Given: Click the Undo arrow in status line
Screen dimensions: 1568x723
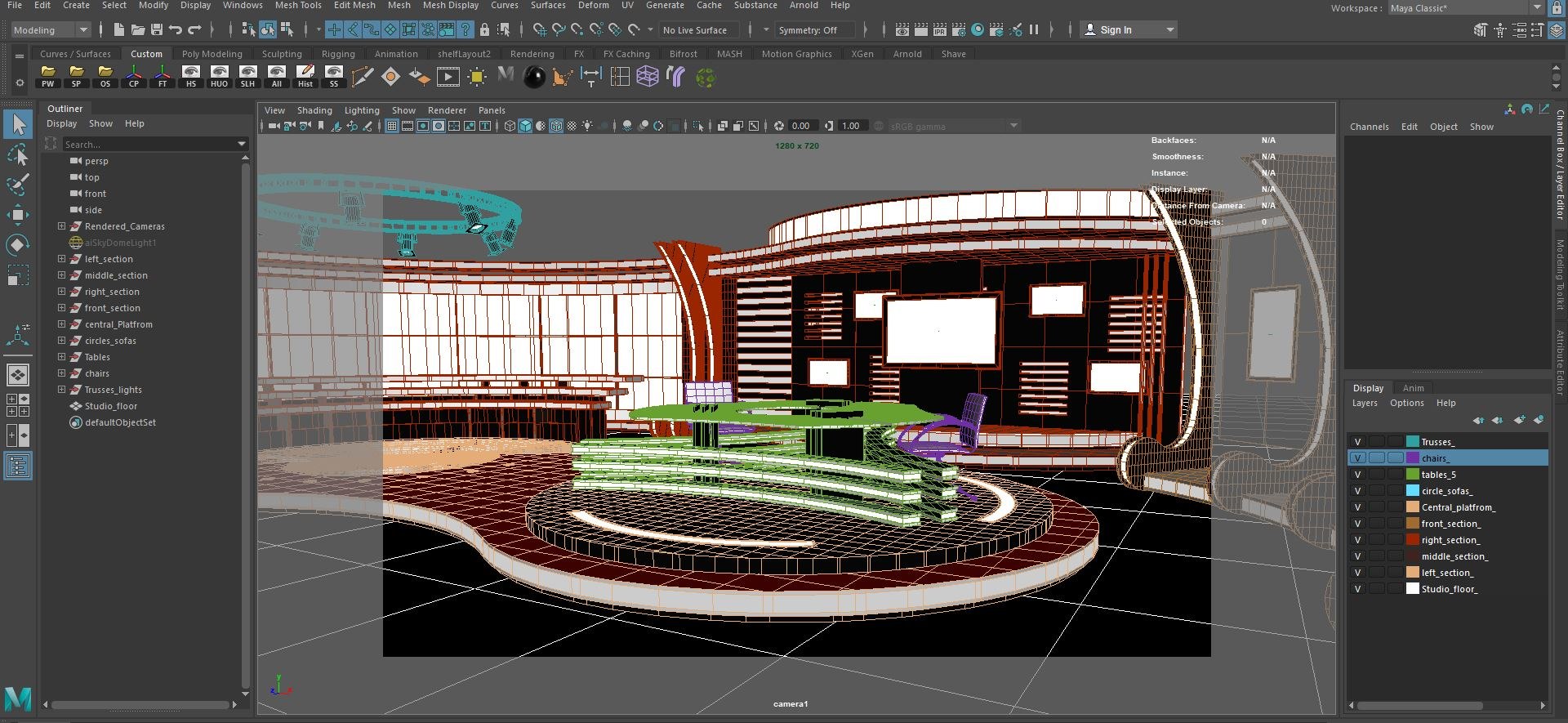Looking at the screenshot, I should click(176, 29).
